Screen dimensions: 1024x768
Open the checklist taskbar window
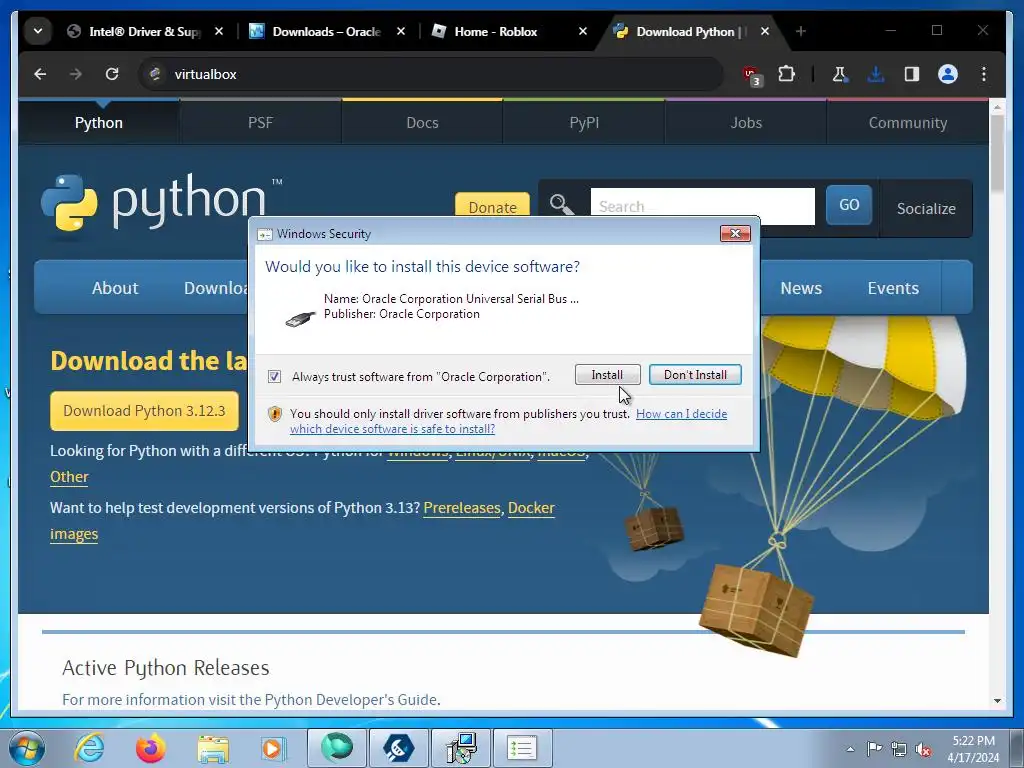click(x=522, y=748)
